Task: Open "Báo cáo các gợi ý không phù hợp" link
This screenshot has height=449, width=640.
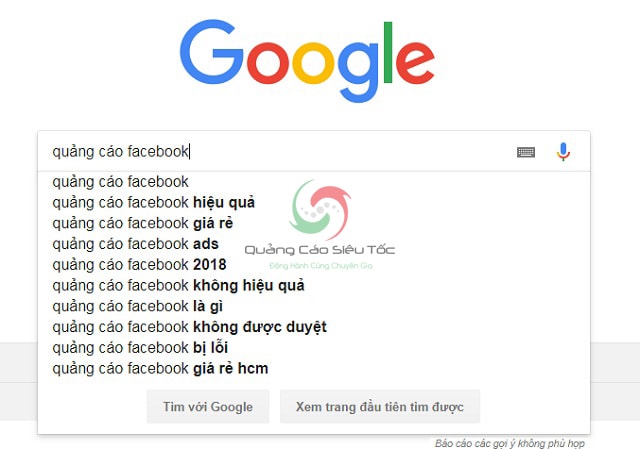Action: point(509,442)
